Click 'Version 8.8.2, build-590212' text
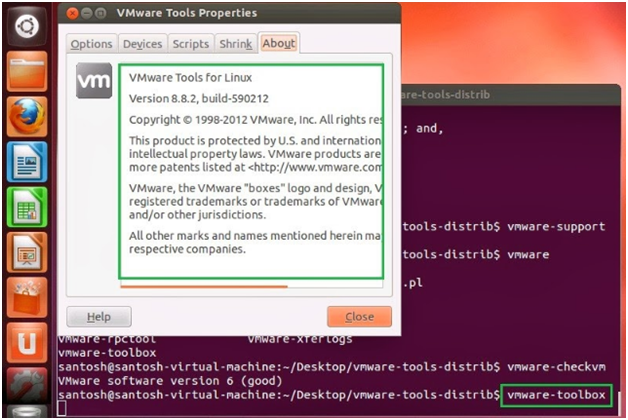The height and width of the screenshot is (420, 628). 199,98
